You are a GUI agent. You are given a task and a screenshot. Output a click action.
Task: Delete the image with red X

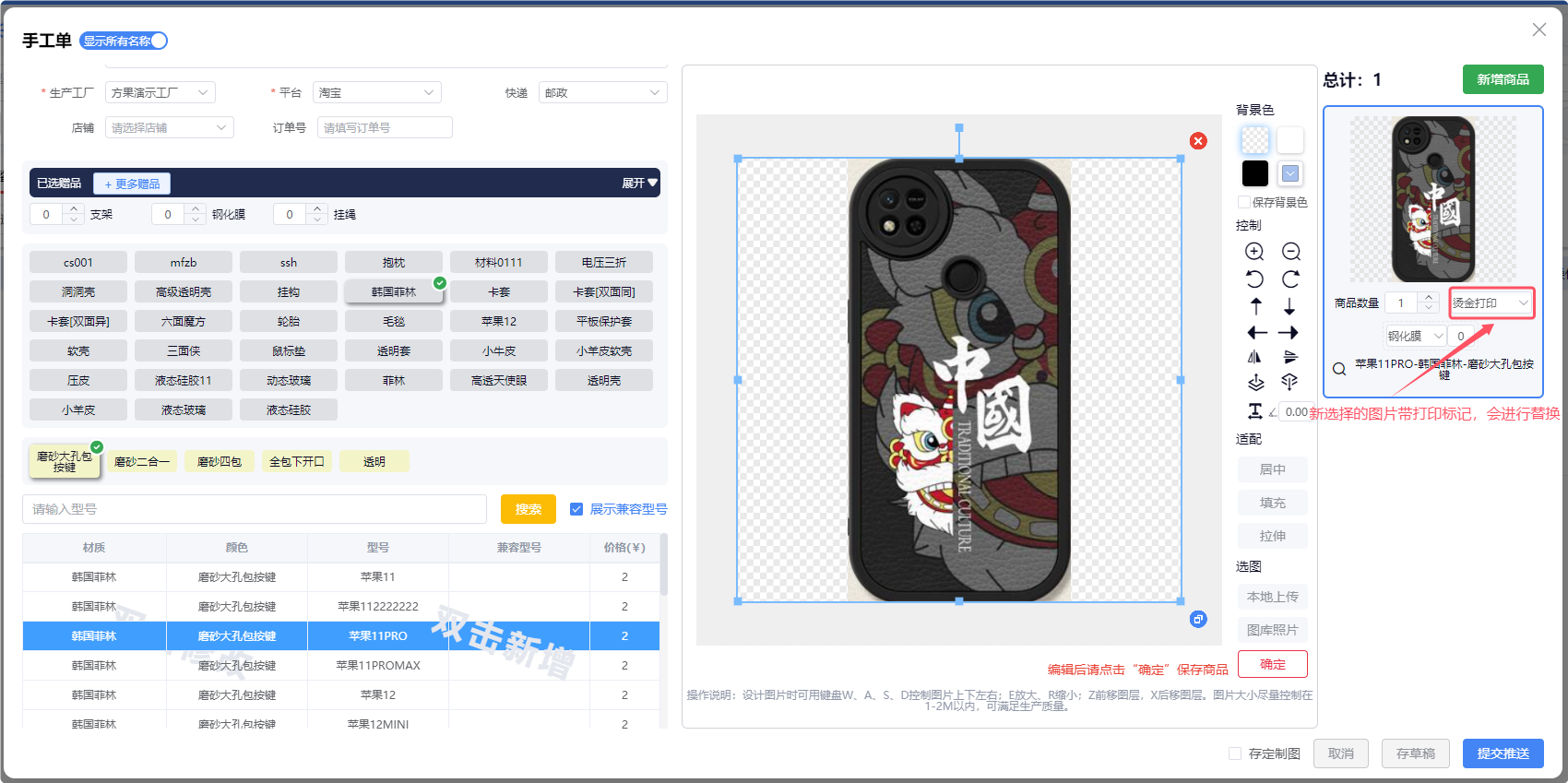coord(1198,140)
